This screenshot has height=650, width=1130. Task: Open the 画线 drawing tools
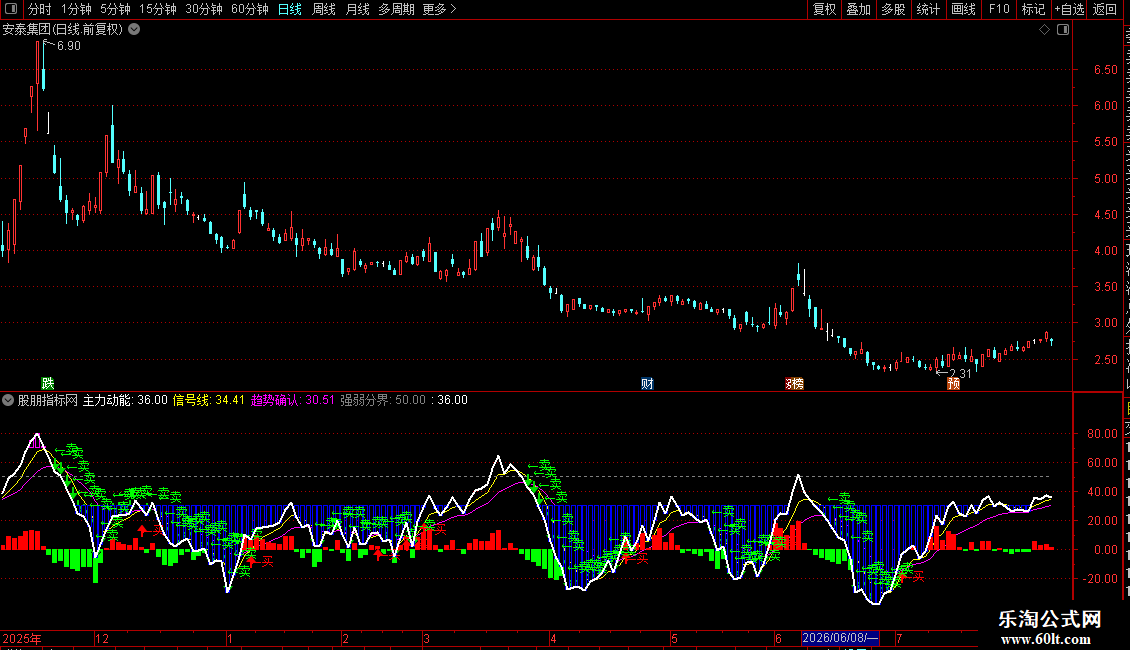coord(963,9)
